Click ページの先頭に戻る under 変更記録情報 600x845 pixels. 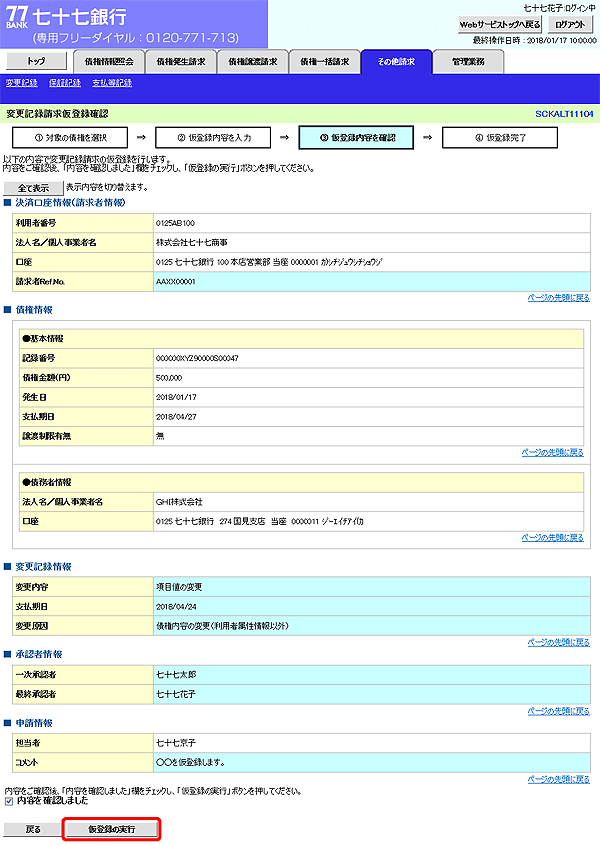click(558, 642)
